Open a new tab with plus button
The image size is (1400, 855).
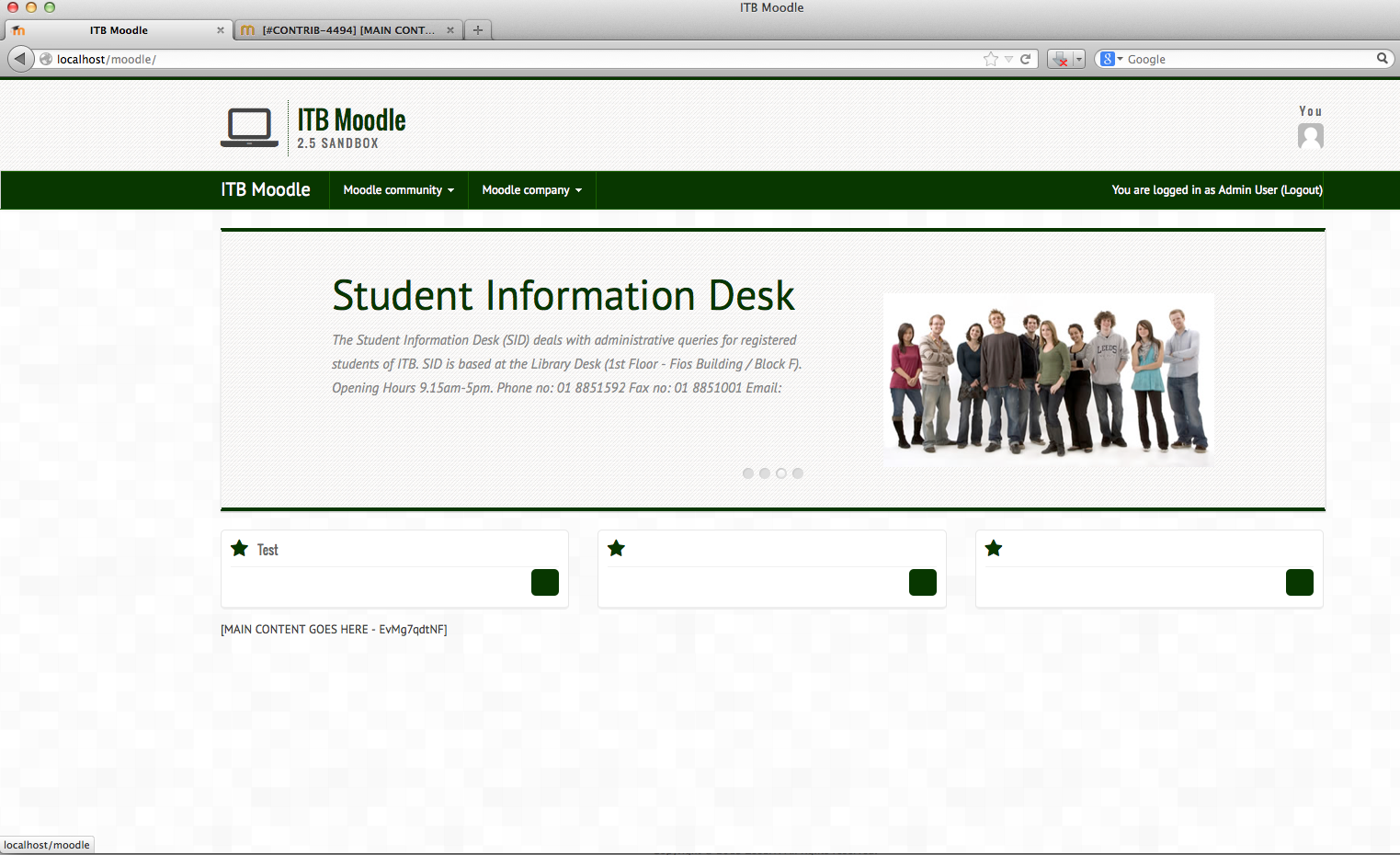478,30
